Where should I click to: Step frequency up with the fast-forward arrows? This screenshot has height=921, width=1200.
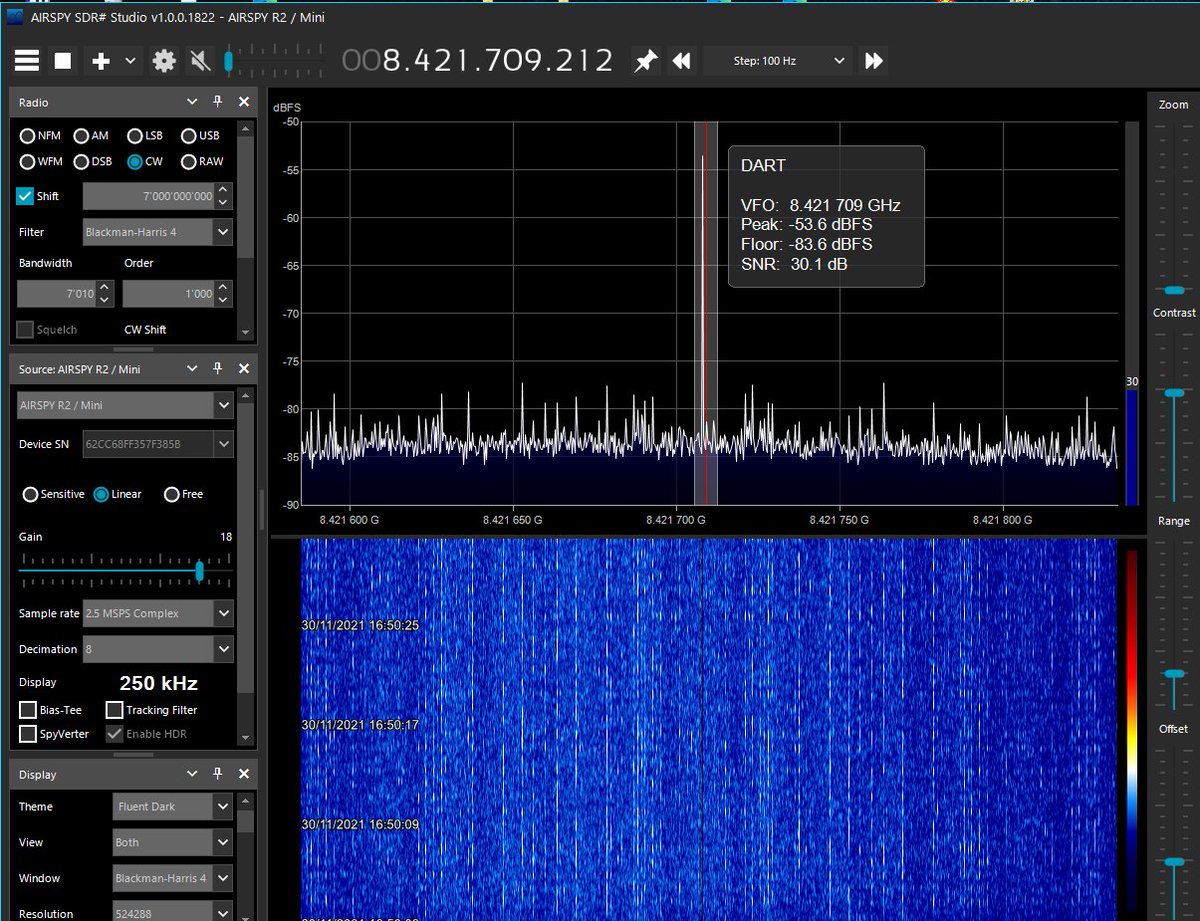(874, 61)
